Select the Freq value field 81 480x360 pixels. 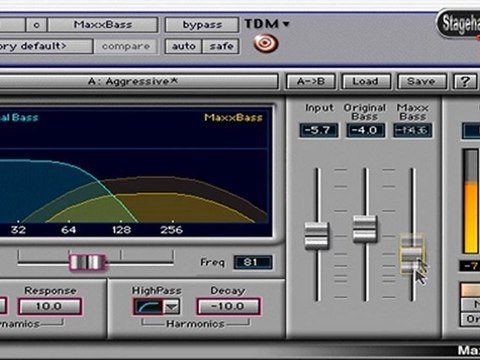[253, 263]
